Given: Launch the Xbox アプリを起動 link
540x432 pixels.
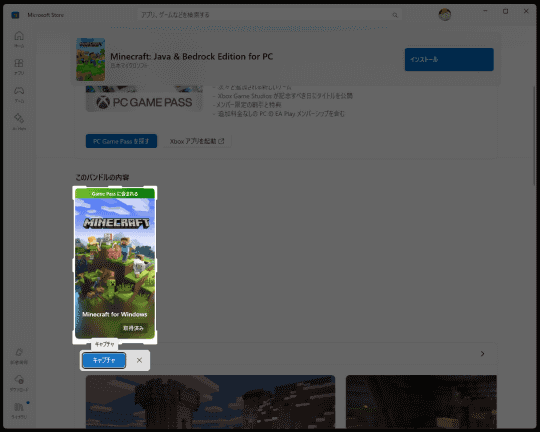Looking at the screenshot, I should [x=197, y=141].
